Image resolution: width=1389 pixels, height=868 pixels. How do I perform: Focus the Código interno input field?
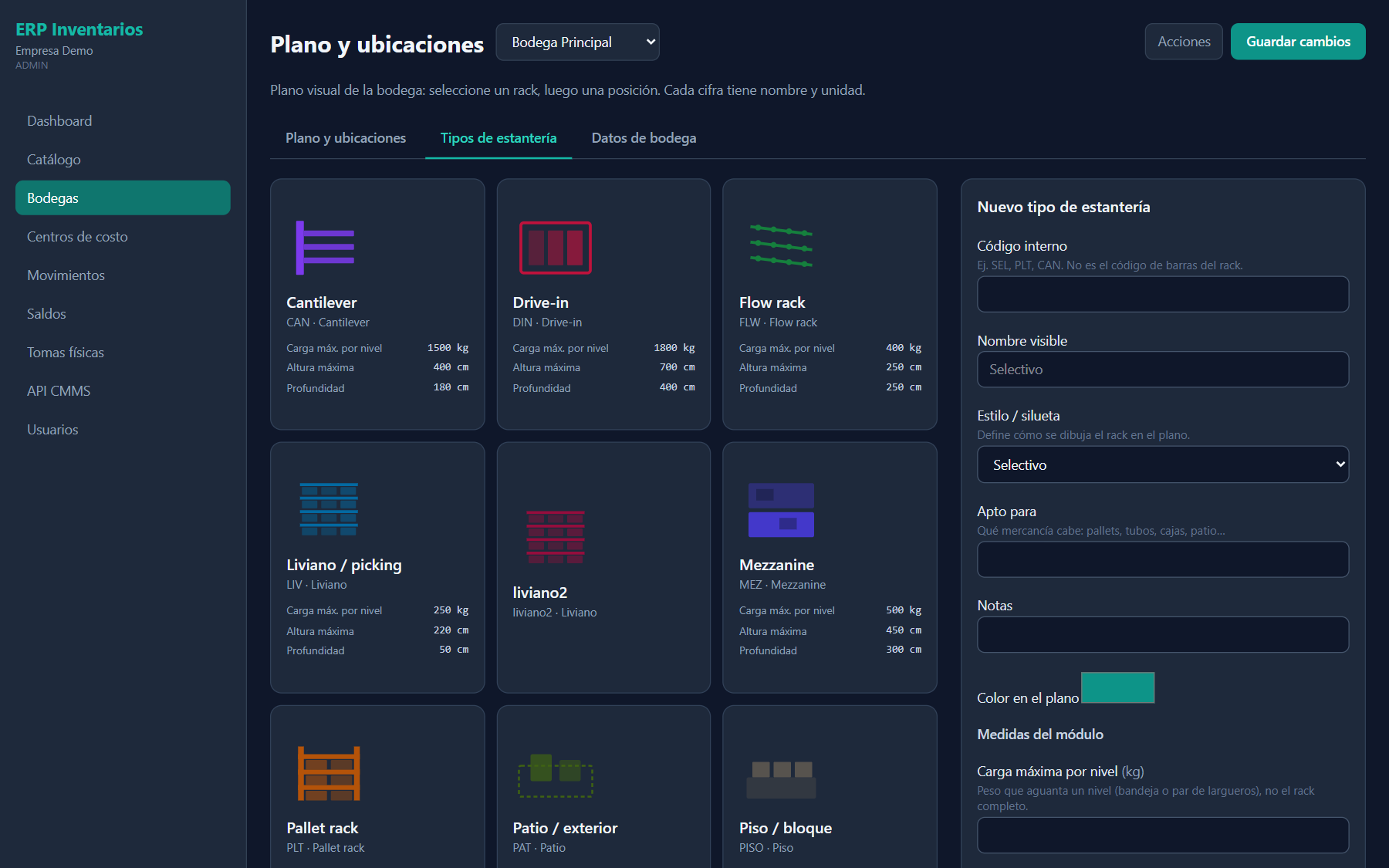pyautogui.click(x=1163, y=294)
